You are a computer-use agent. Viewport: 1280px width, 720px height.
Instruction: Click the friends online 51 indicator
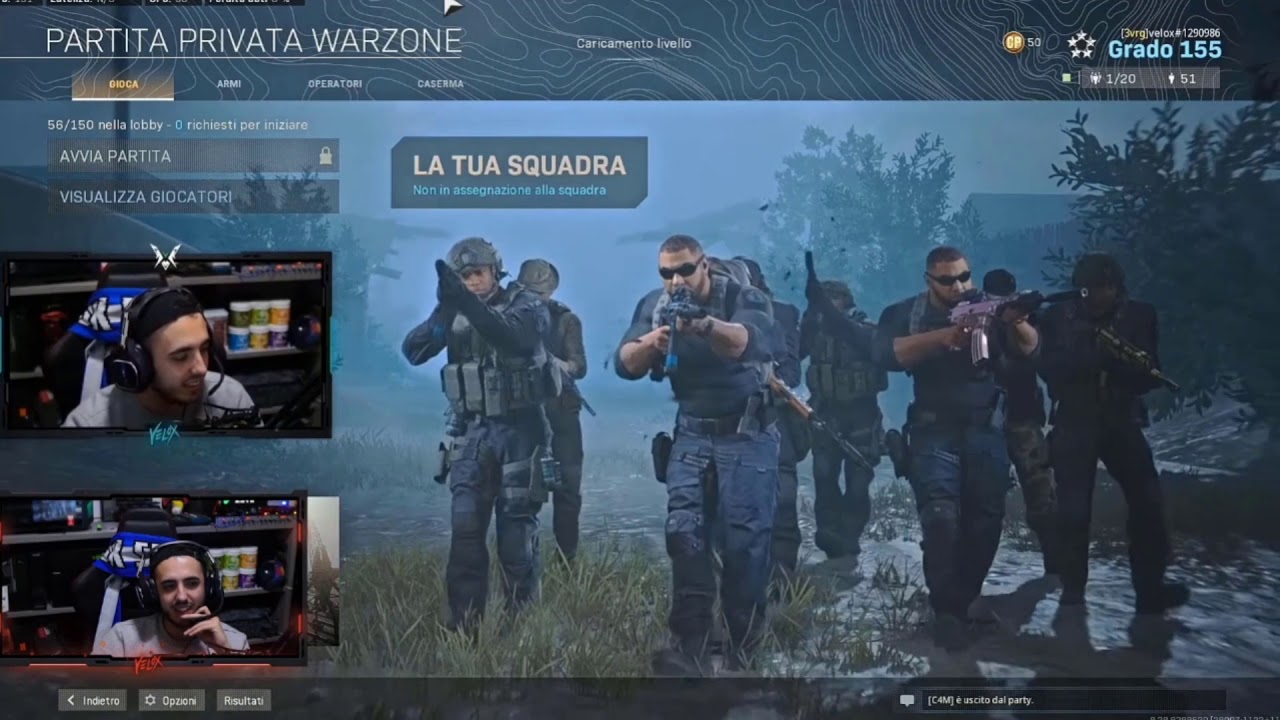click(x=1181, y=78)
